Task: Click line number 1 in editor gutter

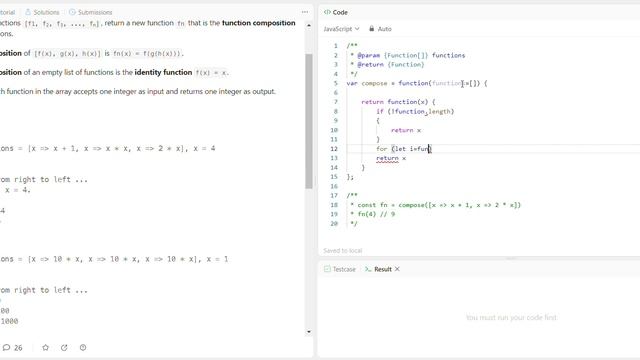Action: click(336, 46)
